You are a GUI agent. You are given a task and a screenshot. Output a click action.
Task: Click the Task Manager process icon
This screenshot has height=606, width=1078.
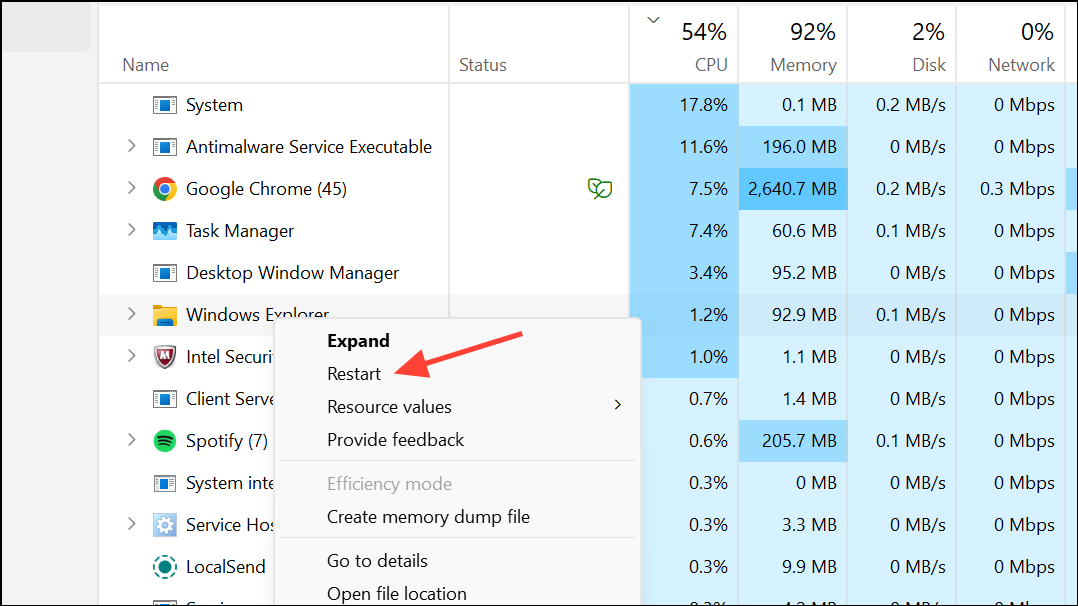click(x=164, y=230)
